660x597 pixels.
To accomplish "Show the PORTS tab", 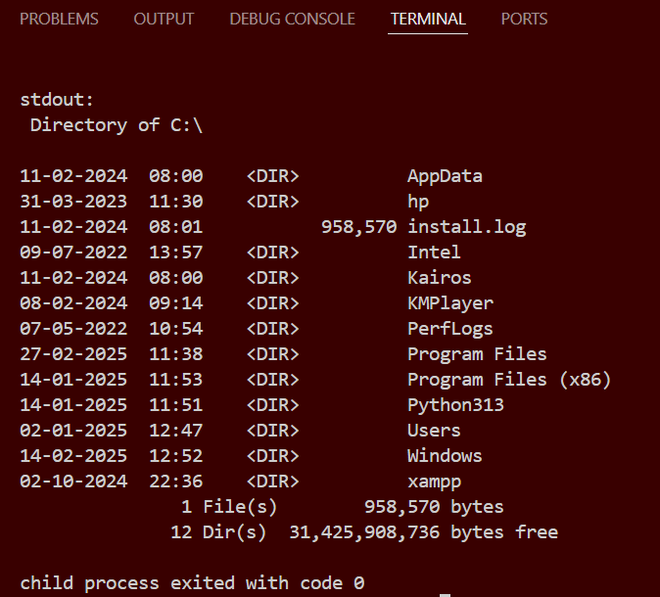I will click(x=524, y=19).
